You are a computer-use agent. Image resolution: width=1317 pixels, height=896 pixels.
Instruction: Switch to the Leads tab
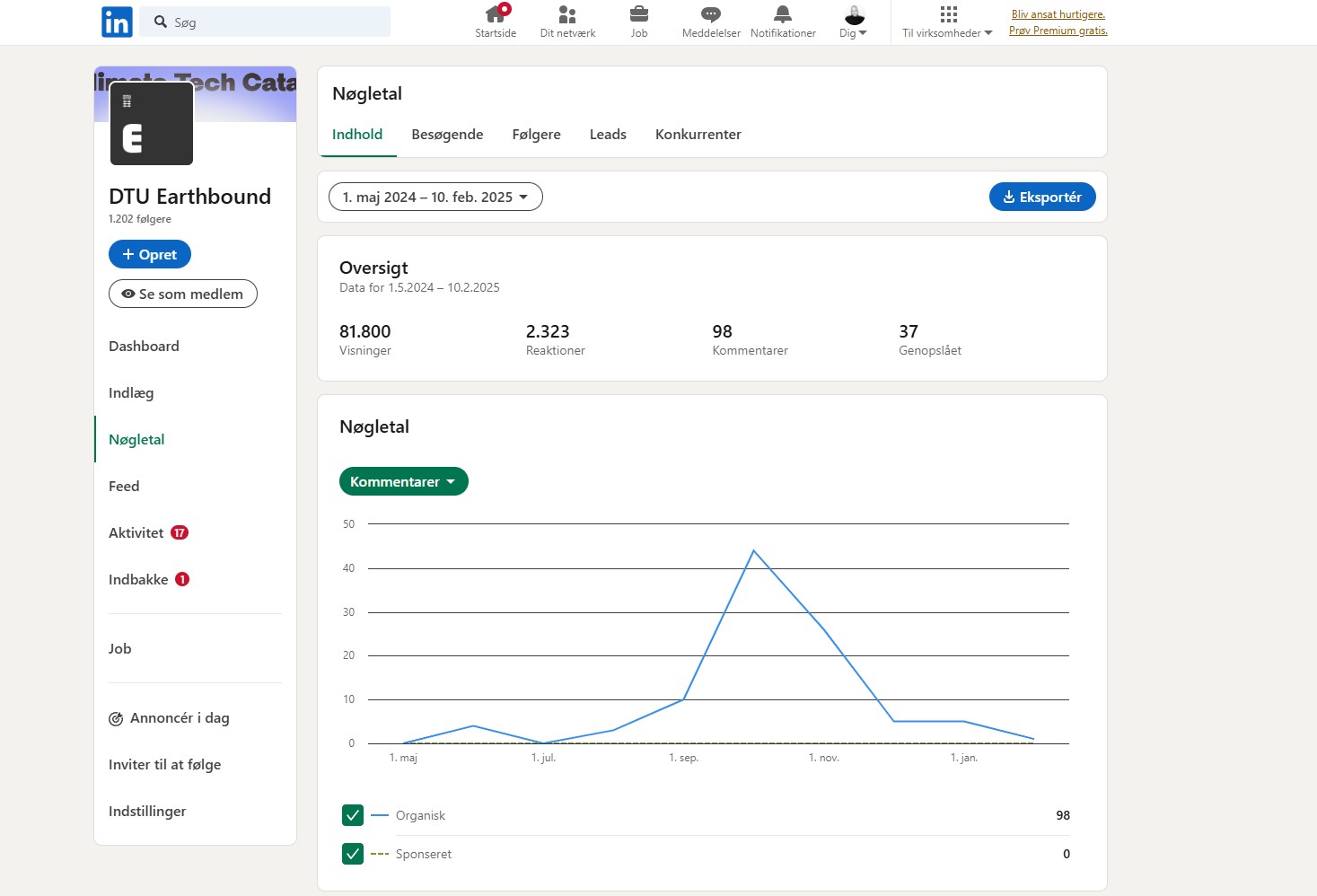pos(608,135)
